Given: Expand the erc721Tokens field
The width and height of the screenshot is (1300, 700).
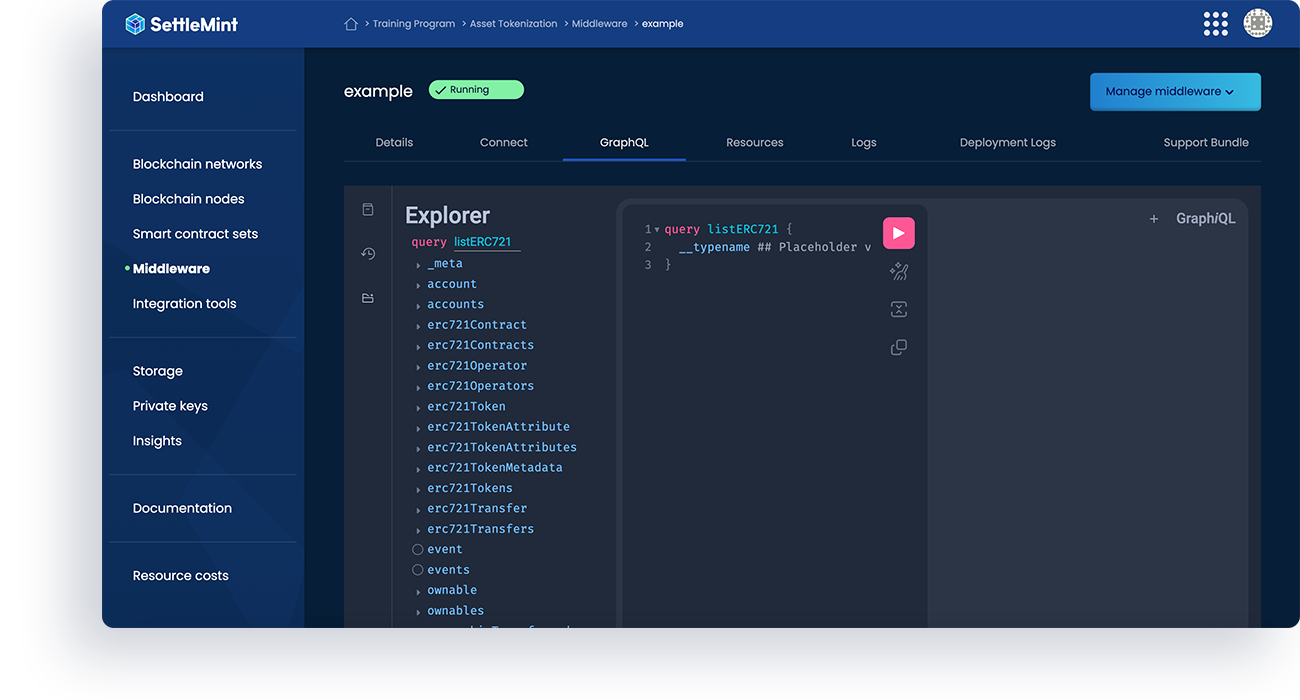Looking at the screenshot, I should (418, 488).
